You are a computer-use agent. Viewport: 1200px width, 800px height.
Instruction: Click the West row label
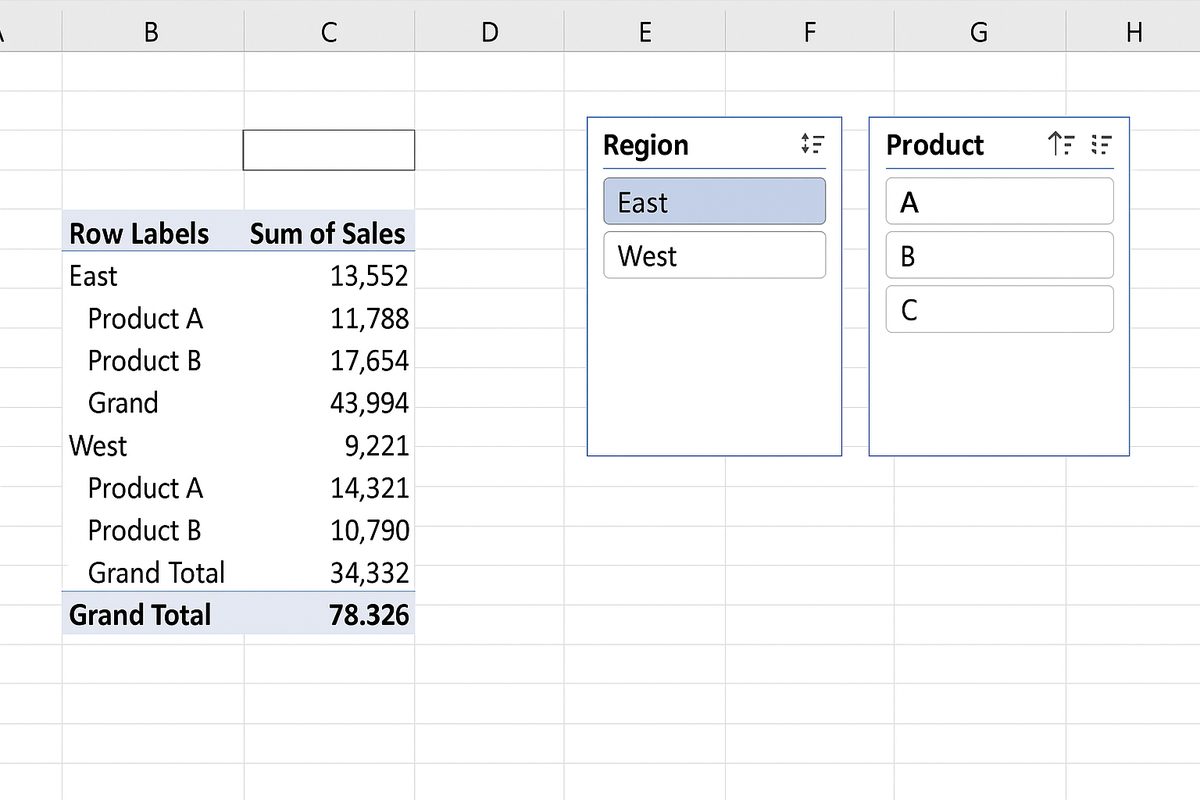click(x=98, y=445)
